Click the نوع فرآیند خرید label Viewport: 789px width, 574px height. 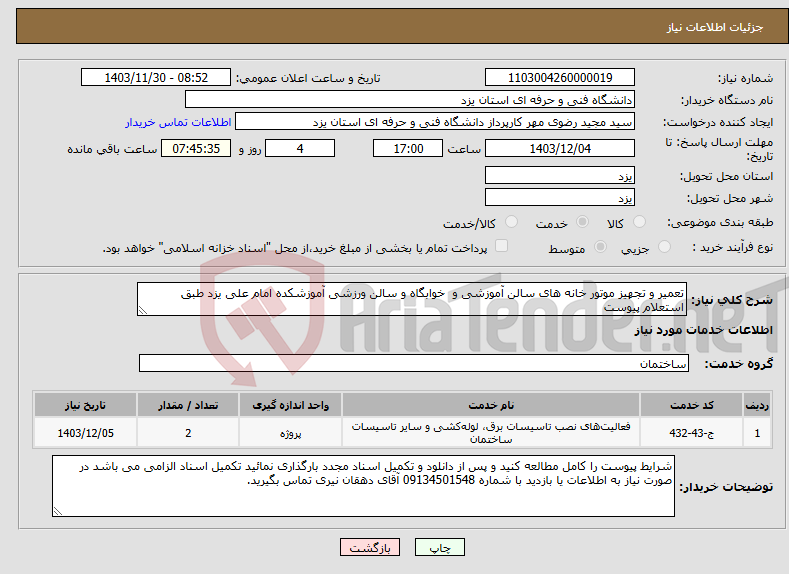[x=733, y=247]
